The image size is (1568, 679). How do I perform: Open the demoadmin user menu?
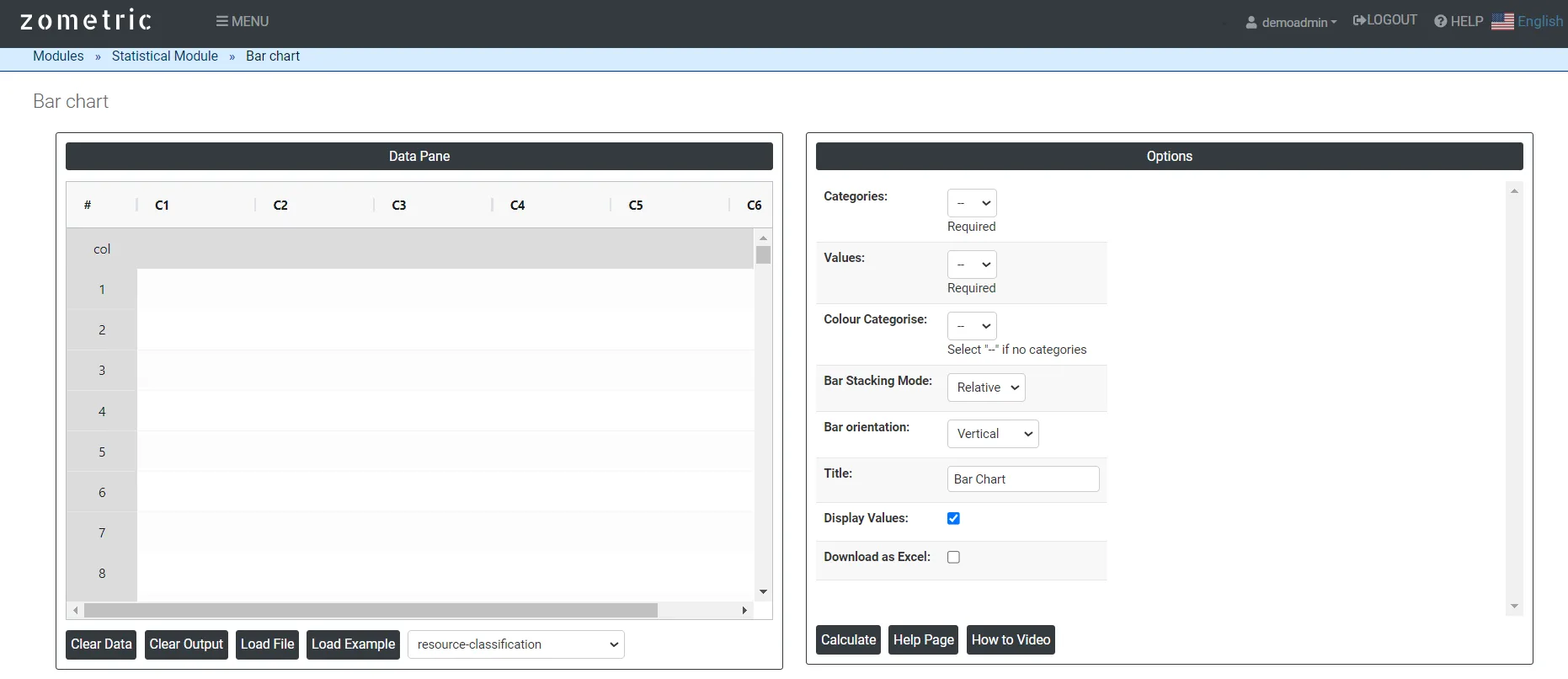[1291, 22]
